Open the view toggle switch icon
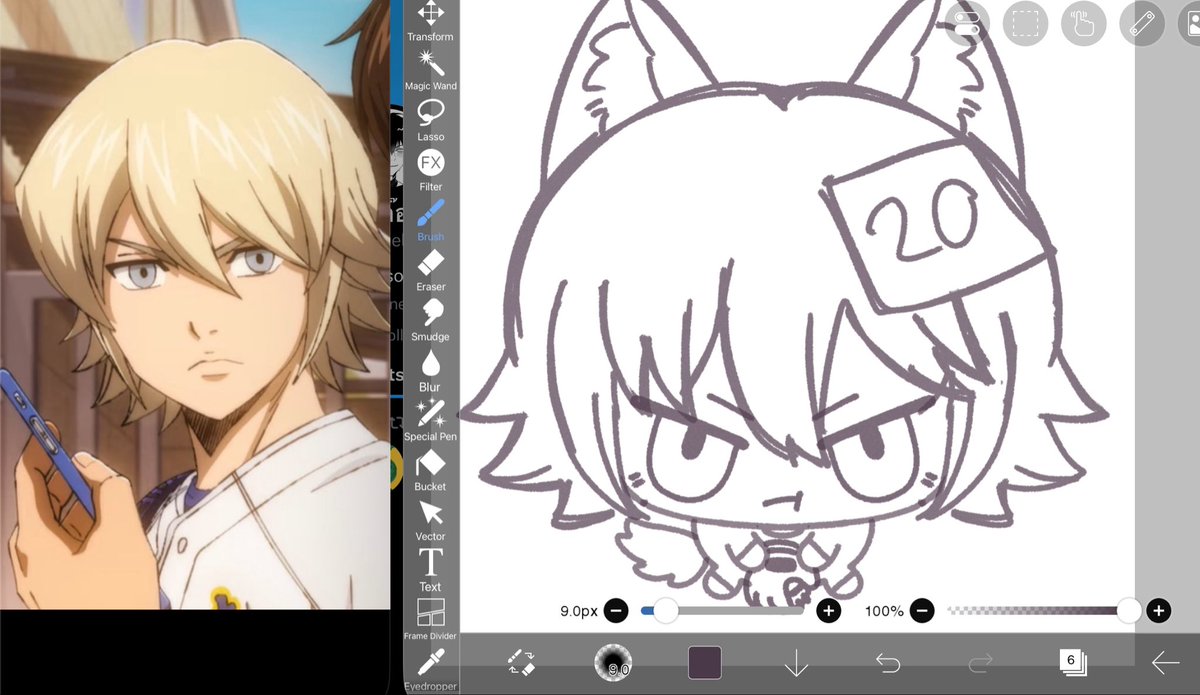The height and width of the screenshot is (695, 1200). point(969,23)
